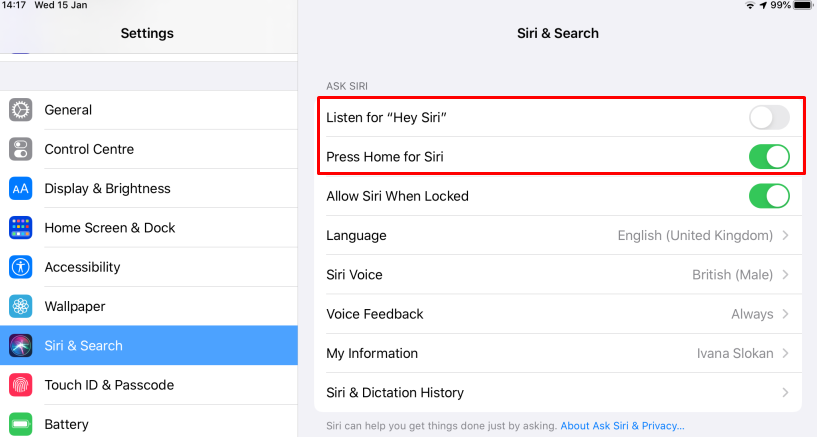Tap the Control Centre icon
Viewport: 817px width, 437px height.
coord(21,149)
